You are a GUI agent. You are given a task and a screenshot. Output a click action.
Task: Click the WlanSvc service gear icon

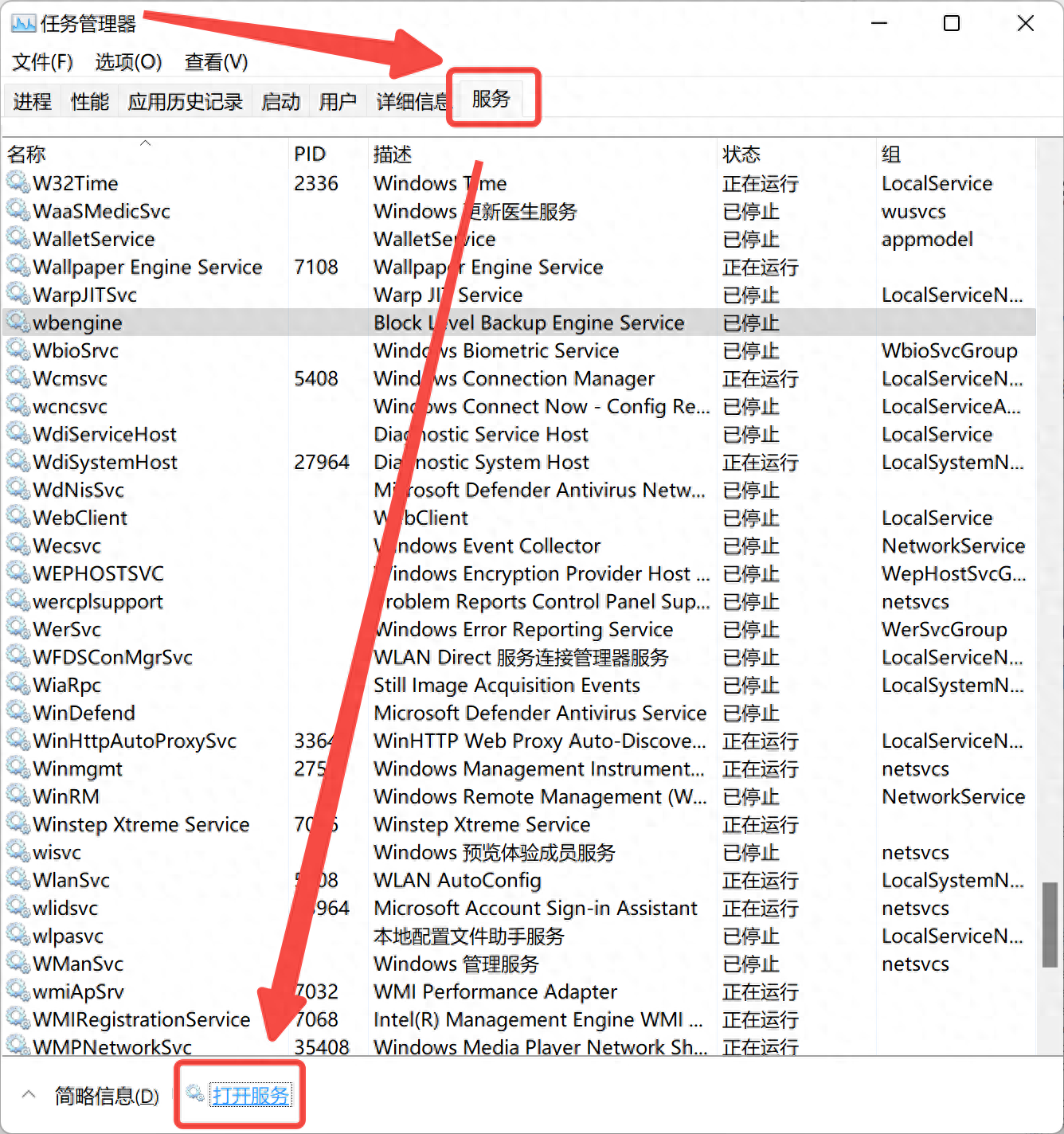pyautogui.click(x=18, y=880)
